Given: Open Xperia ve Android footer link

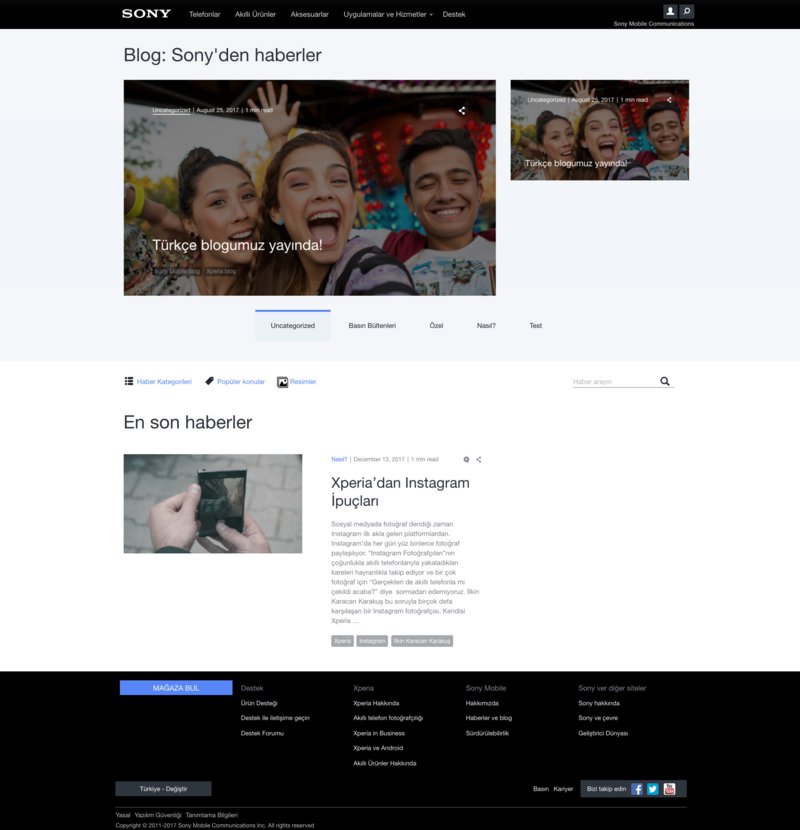Looking at the screenshot, I should [378, 748].
